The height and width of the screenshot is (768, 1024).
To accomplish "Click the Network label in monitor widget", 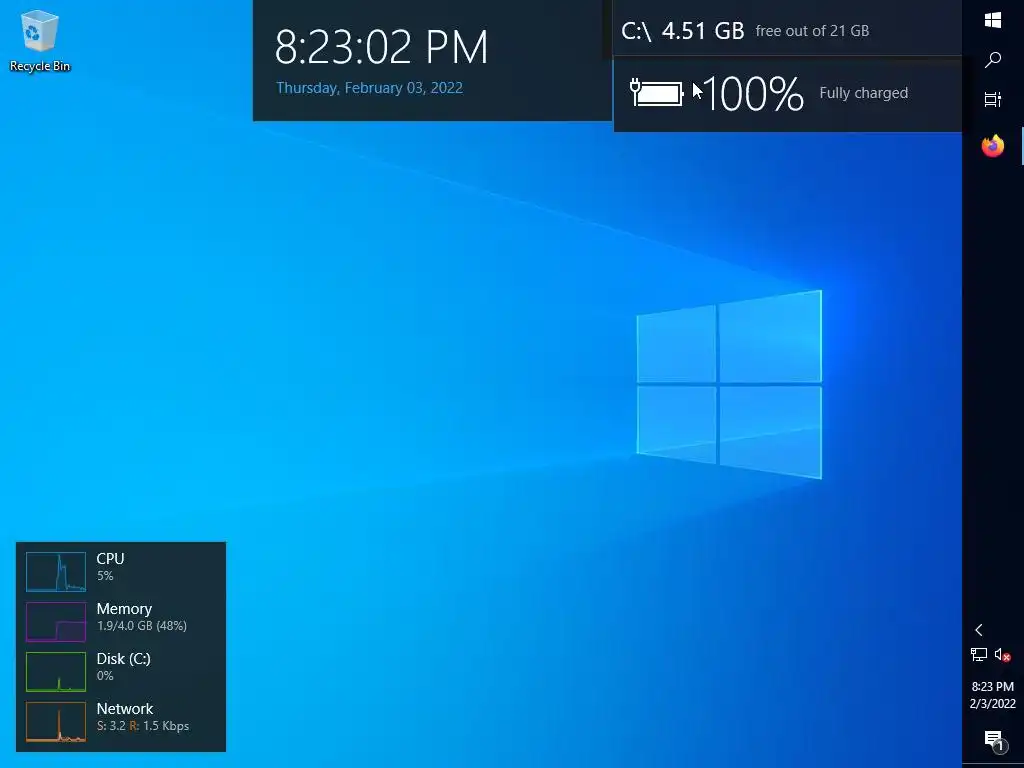I will point(125,709).
